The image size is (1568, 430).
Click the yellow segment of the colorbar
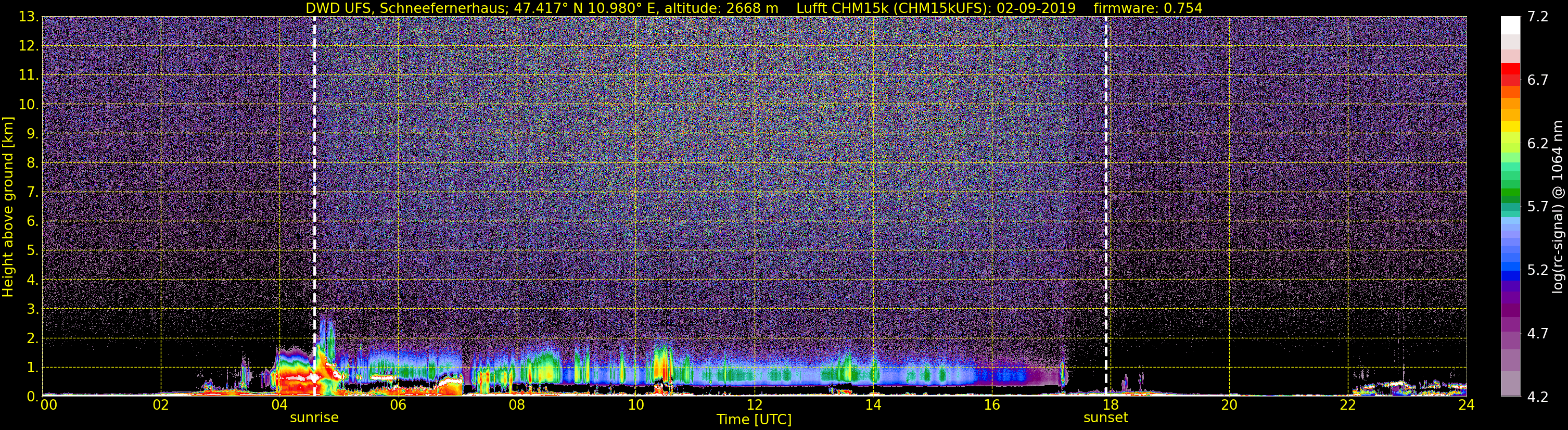1510,128
